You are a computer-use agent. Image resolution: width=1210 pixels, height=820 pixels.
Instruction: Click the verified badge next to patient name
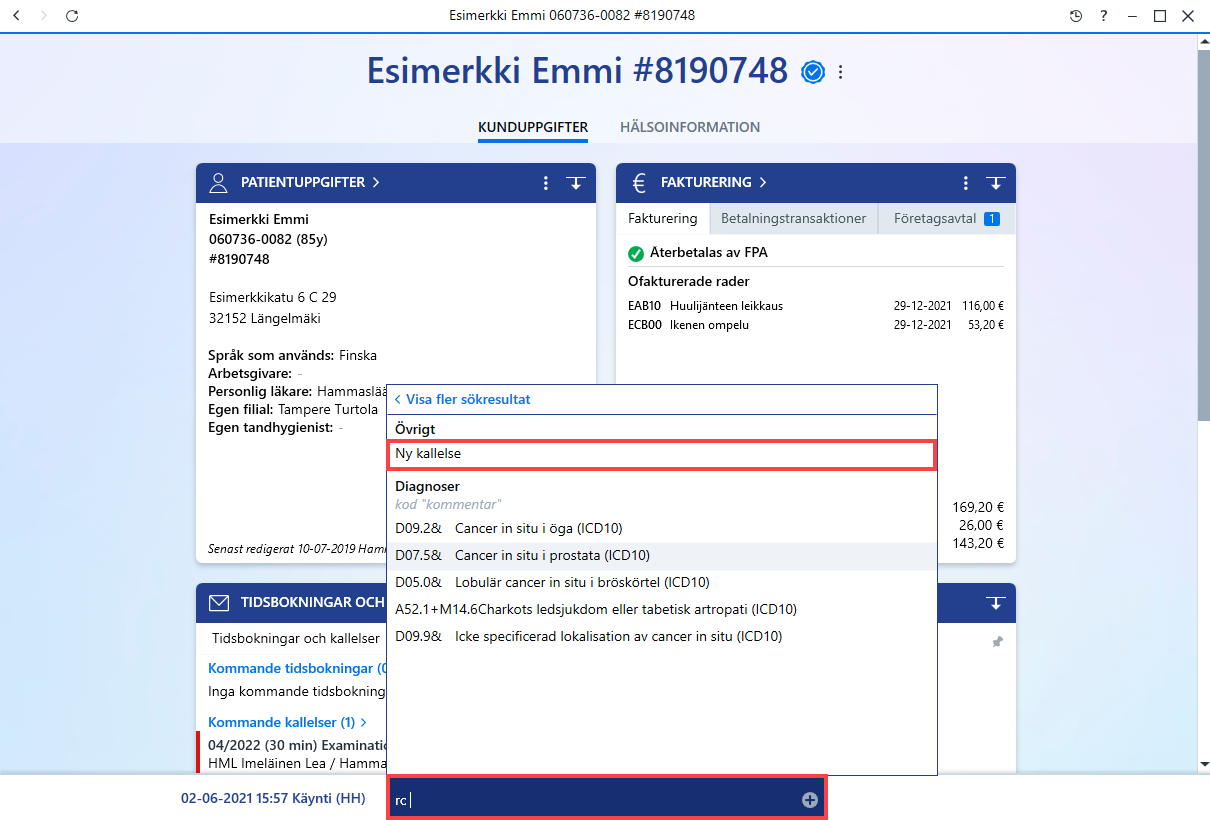tap(813, 72)
